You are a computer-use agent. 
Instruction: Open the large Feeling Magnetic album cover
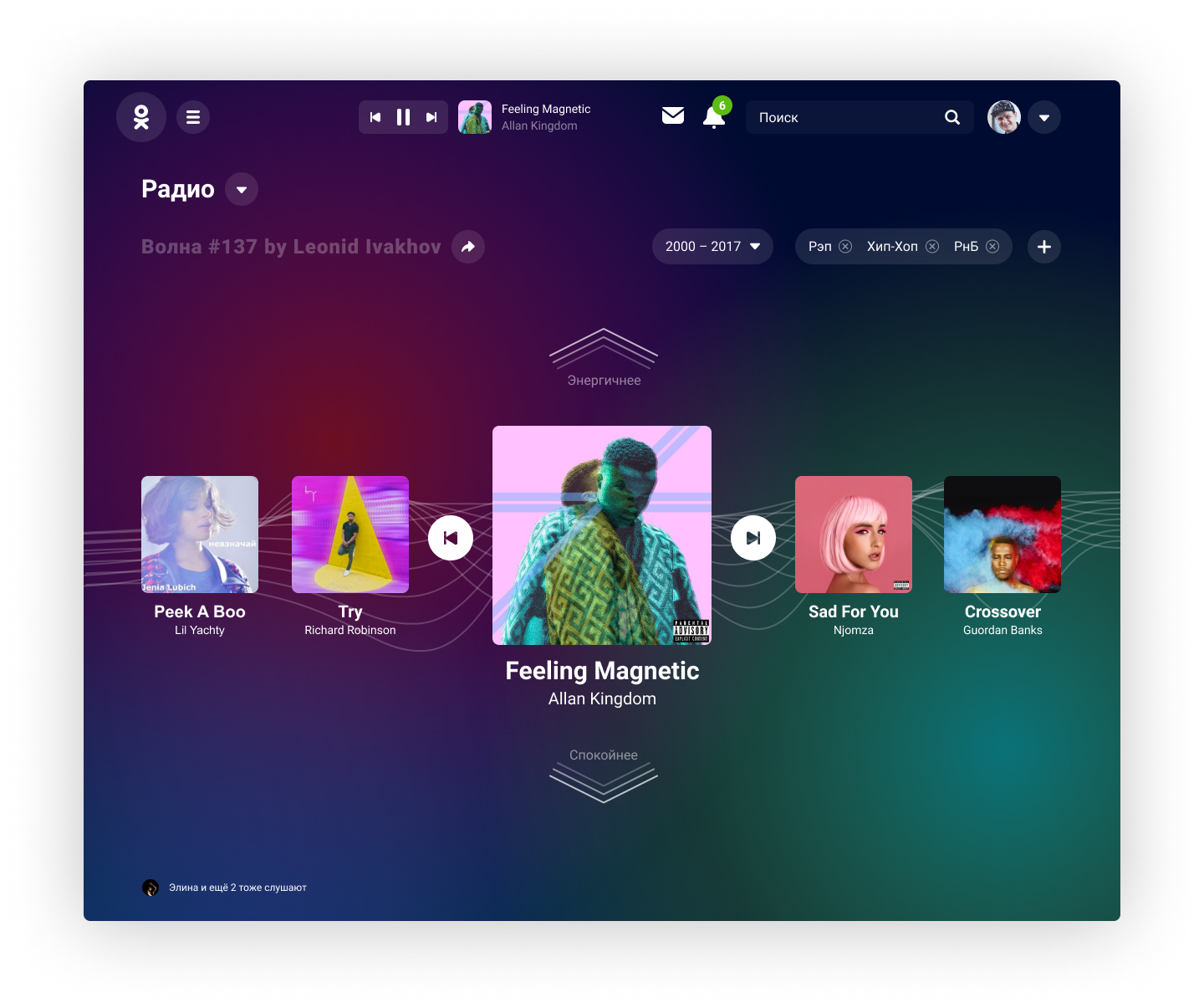[602, 535]
